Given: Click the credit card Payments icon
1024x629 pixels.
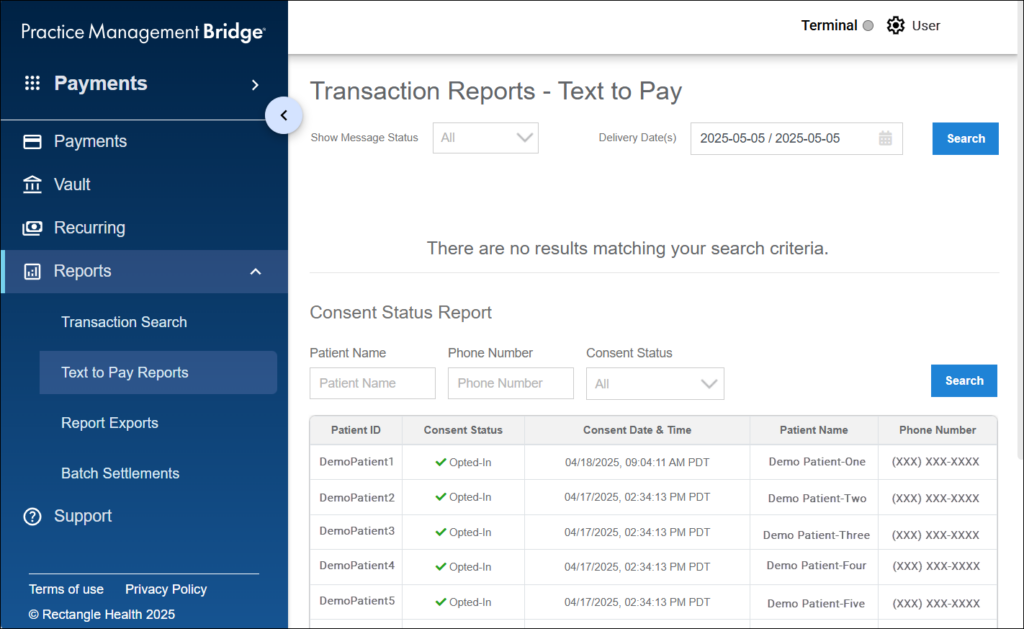Looking at the screenshot, I should 32,142.
